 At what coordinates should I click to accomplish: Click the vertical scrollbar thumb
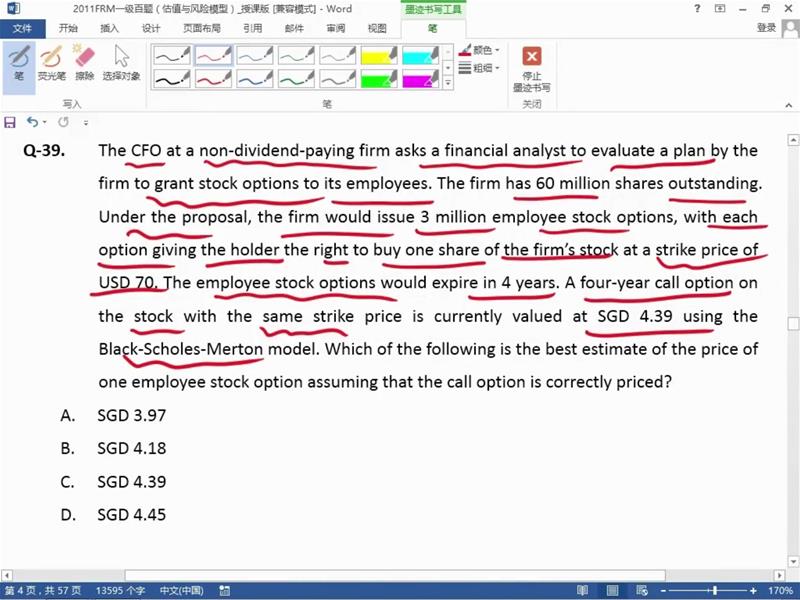[793, 324]
